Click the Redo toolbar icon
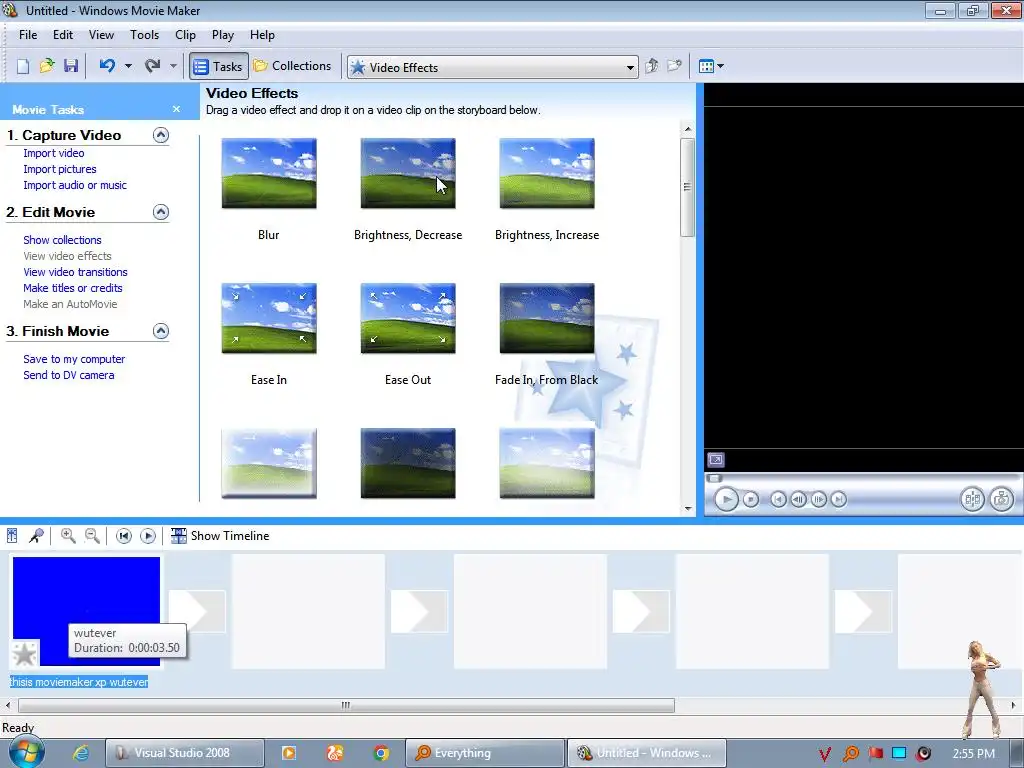The height and width of the screenshot is (768, 1024). click(153, 65)
